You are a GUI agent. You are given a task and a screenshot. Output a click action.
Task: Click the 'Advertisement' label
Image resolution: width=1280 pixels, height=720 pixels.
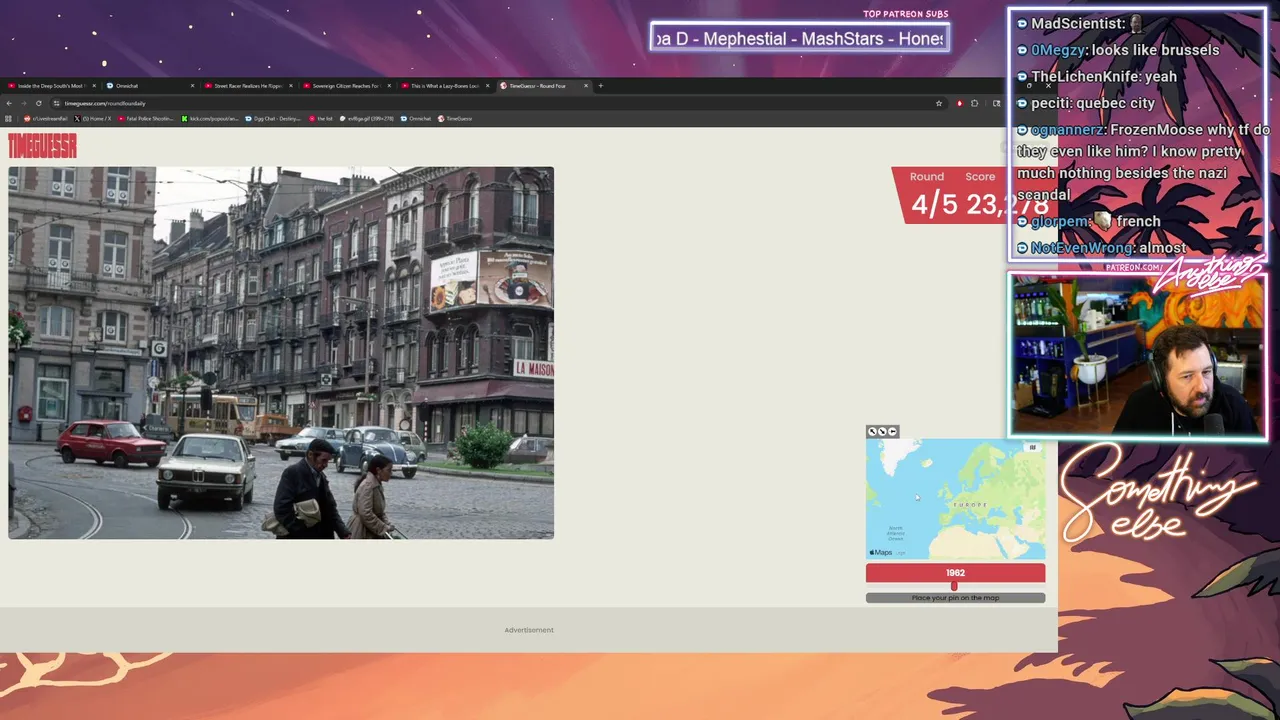(529, 630)
